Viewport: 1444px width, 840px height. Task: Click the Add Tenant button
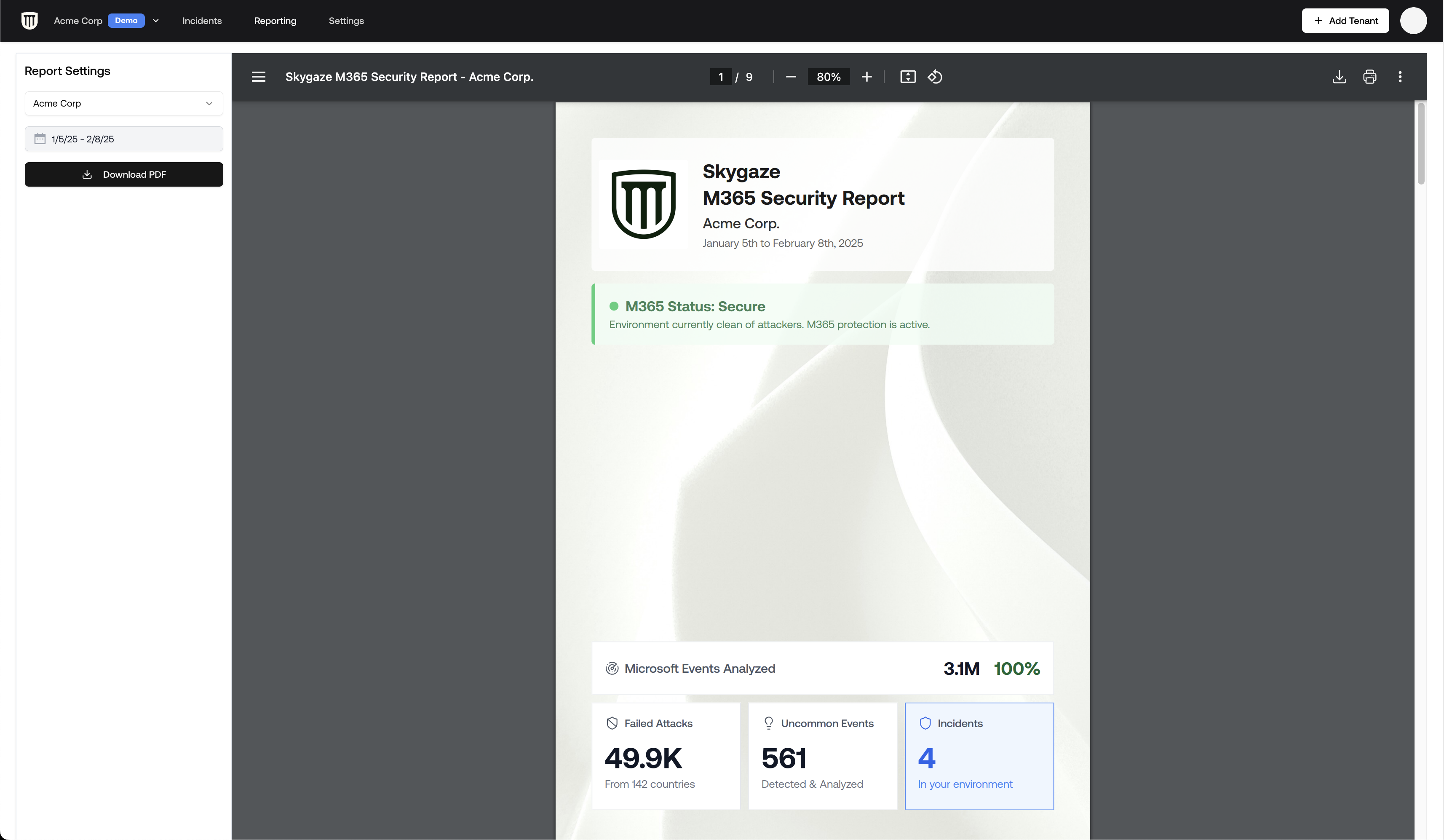pyautogui.click(x=1345, y=21)
